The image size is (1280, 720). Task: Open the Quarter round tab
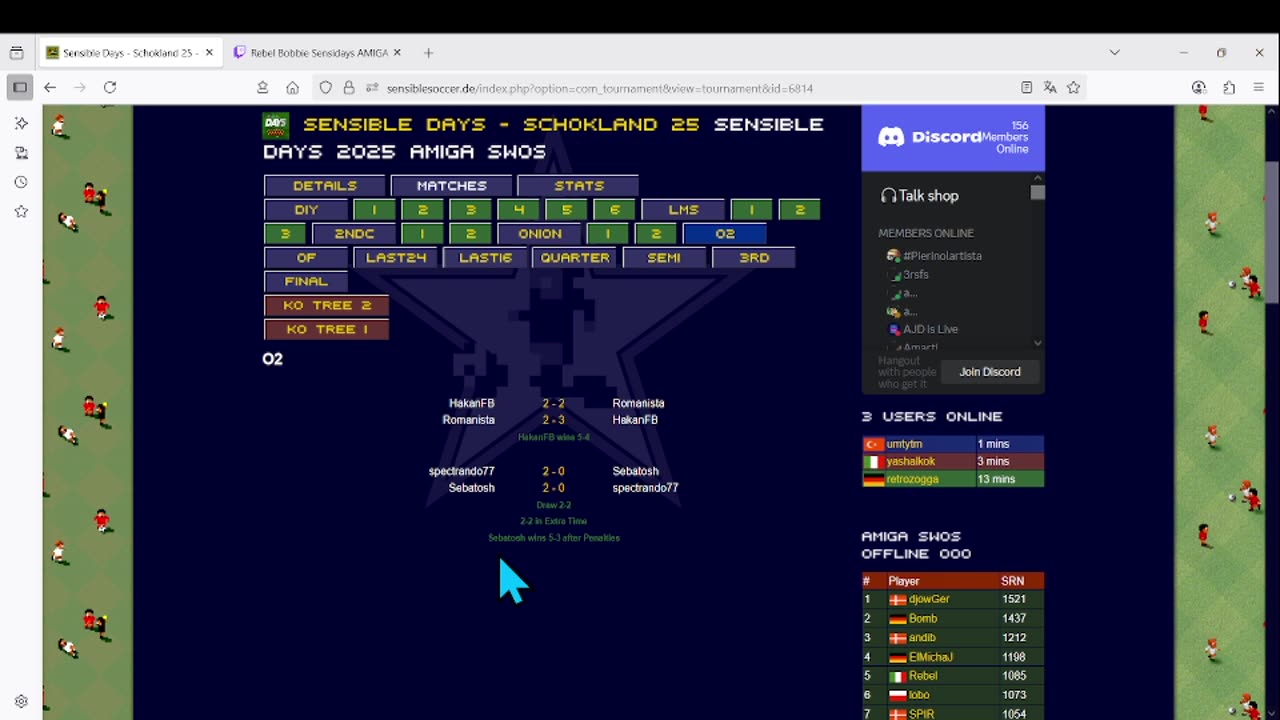click(575, 258)
